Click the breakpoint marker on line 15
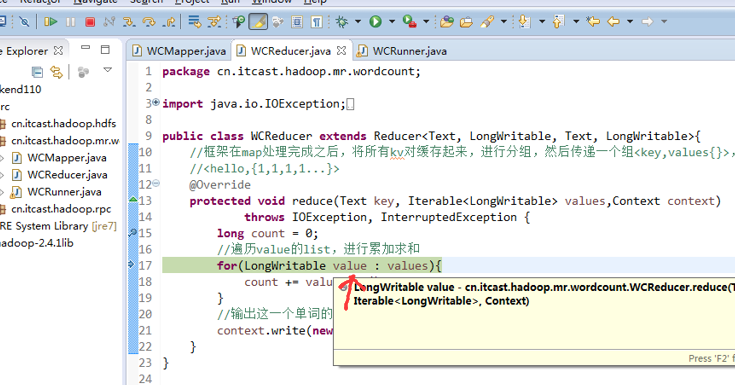This screenshot has height=385, width=735. click(133, 232)
